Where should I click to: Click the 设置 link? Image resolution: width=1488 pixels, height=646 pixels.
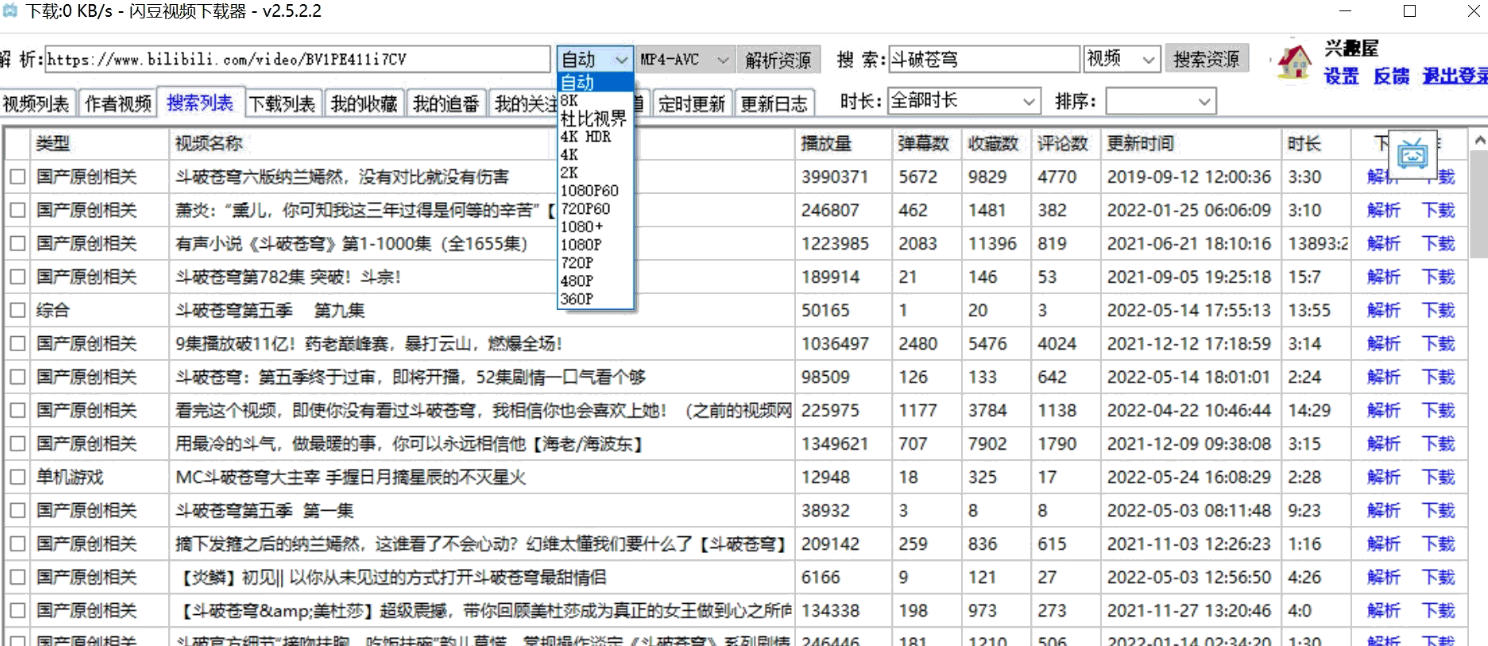(1341, 75)
